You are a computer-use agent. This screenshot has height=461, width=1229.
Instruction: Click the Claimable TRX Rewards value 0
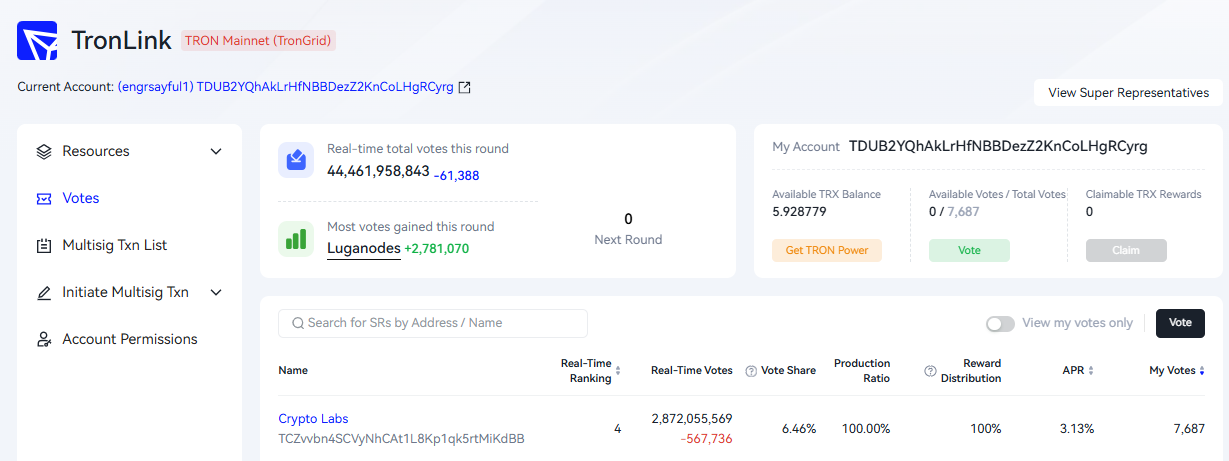1089,212
